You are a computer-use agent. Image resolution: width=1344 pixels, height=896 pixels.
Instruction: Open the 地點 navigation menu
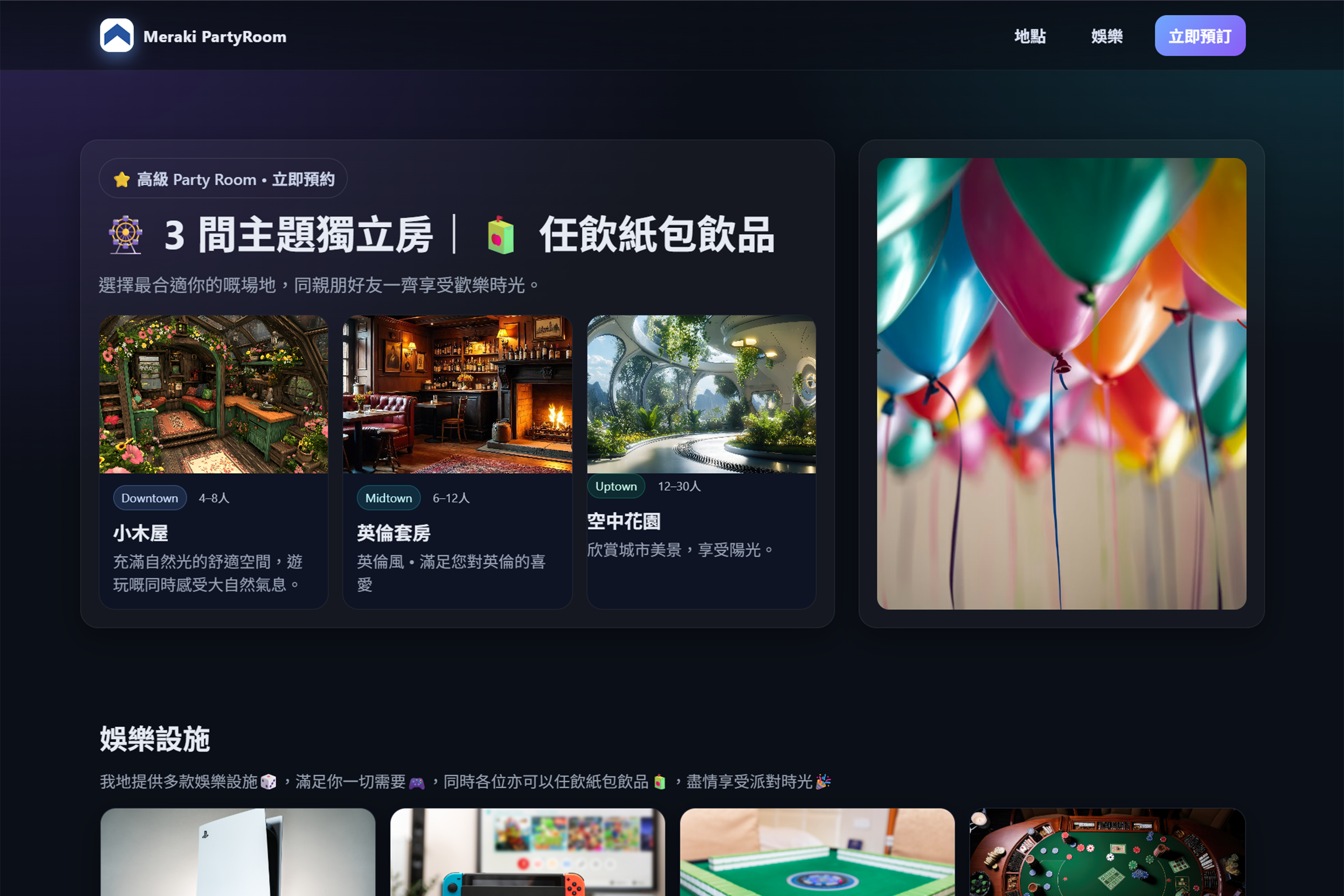[1030, 36]
